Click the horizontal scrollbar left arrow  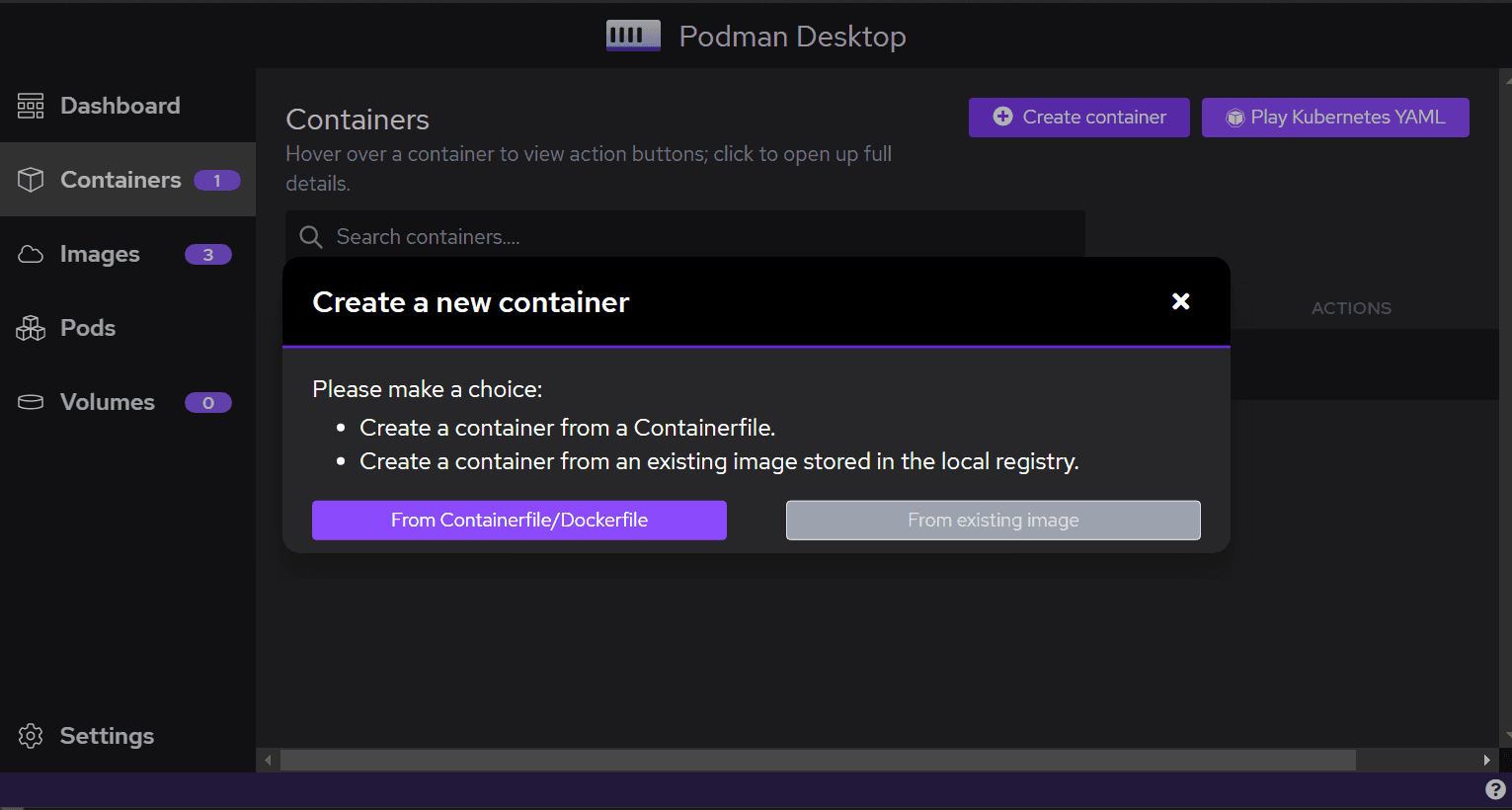(x=269, y=761)
